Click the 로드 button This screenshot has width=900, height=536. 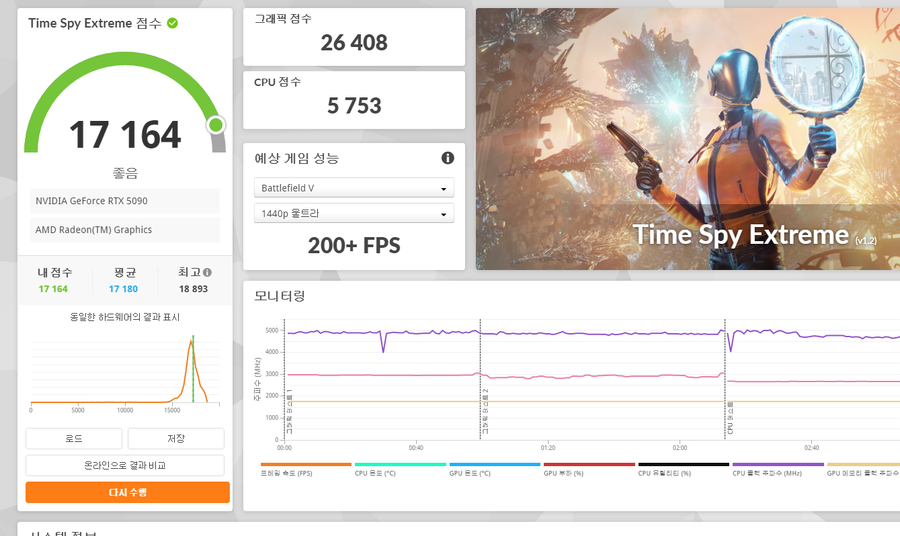tap(73, 438)
